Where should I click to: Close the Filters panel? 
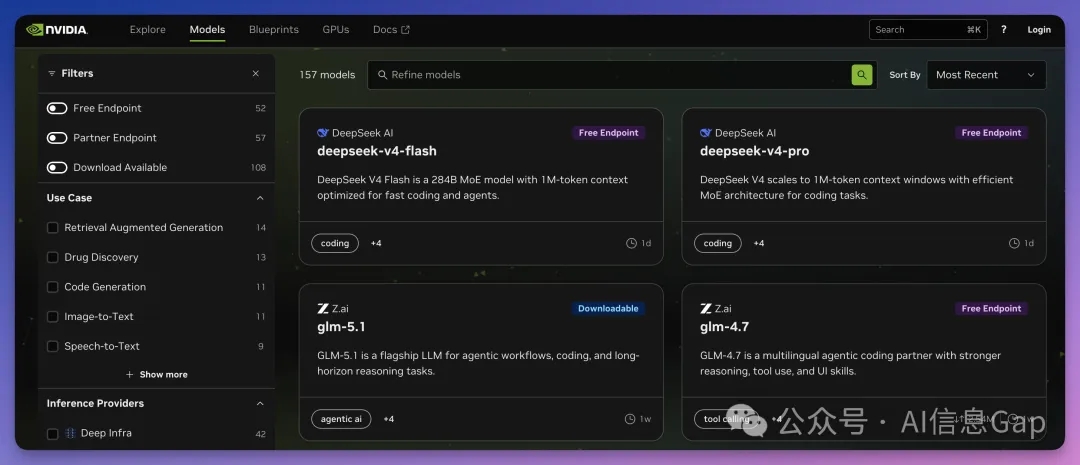coord(256,74)
